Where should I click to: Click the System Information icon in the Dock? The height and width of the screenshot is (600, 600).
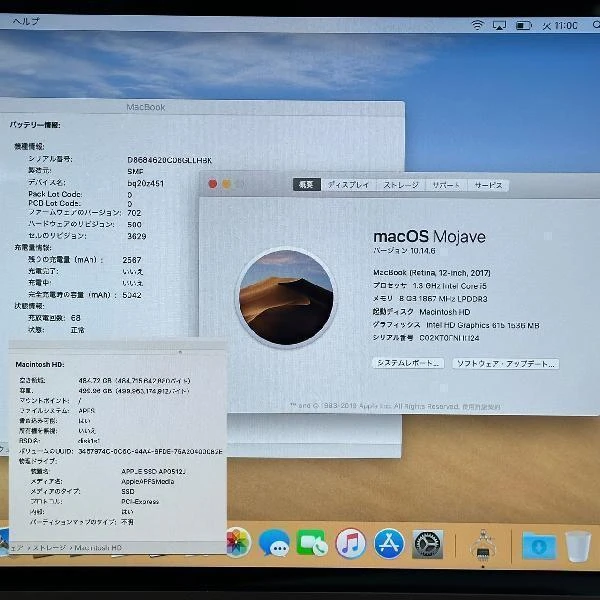[483, 545]
